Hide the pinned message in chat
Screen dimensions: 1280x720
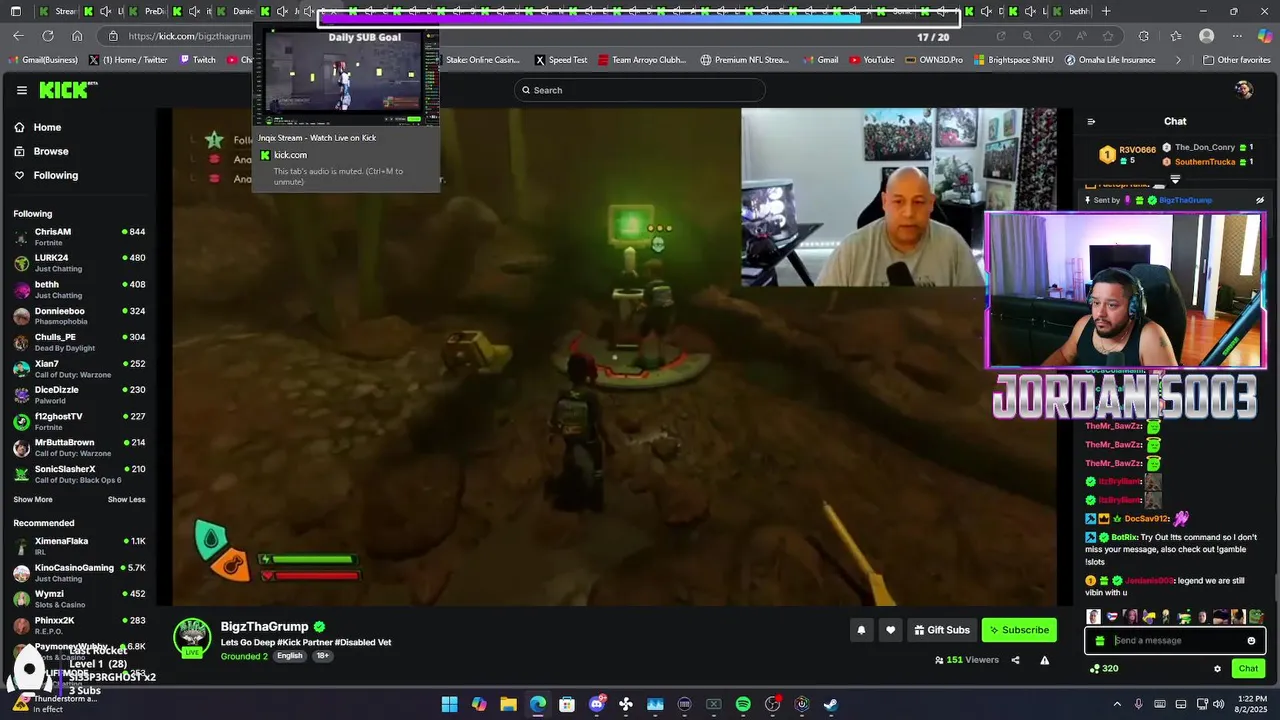pyautogui.click(x=1259, y=200)
